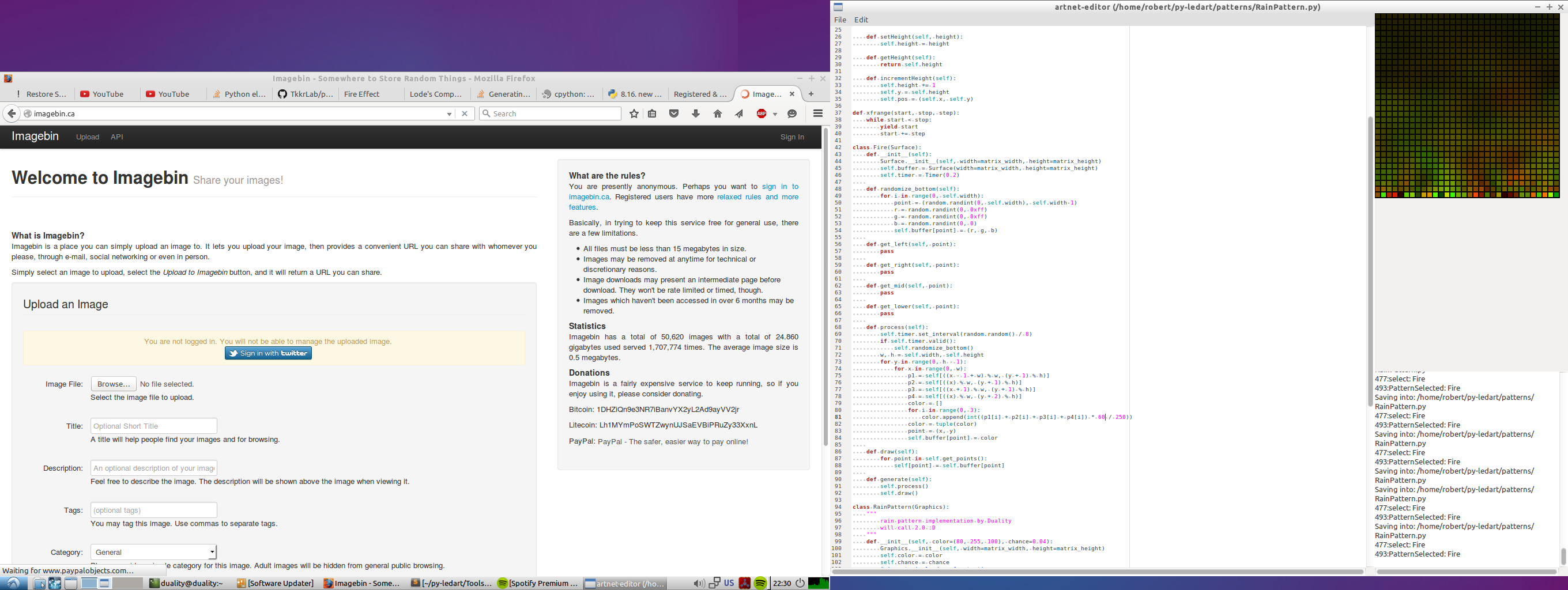Switch to the Lode's Computer tab
1568x590 pixels.
pos(436,94)
